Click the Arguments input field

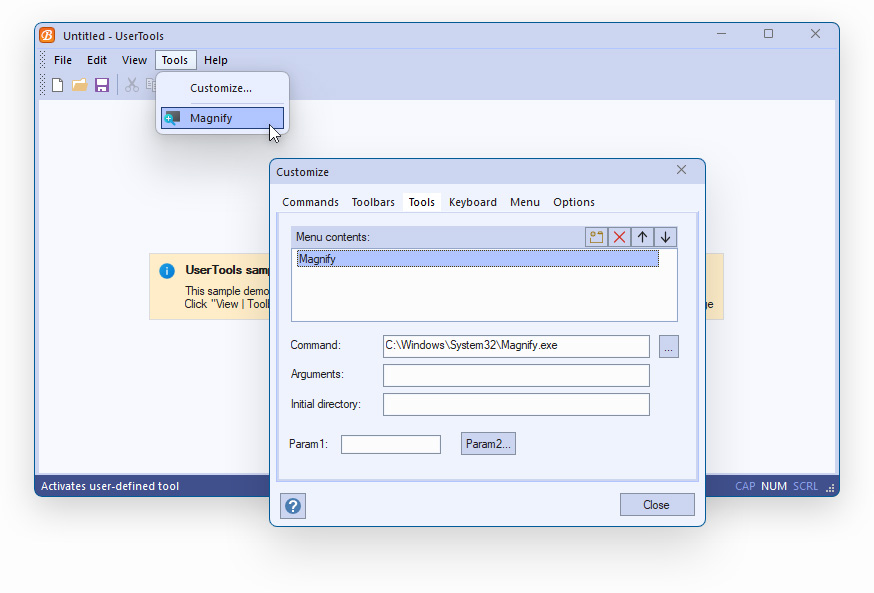point(516,375)
